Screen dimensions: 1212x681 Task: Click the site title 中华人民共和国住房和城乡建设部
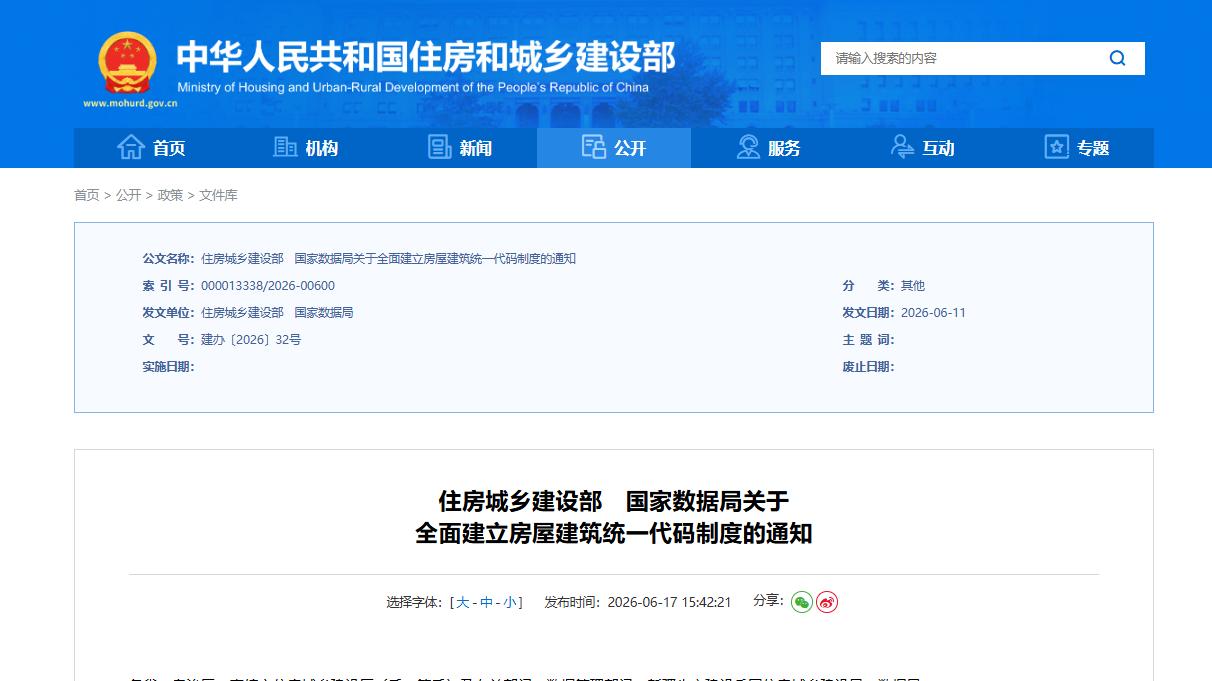point(426,56)
